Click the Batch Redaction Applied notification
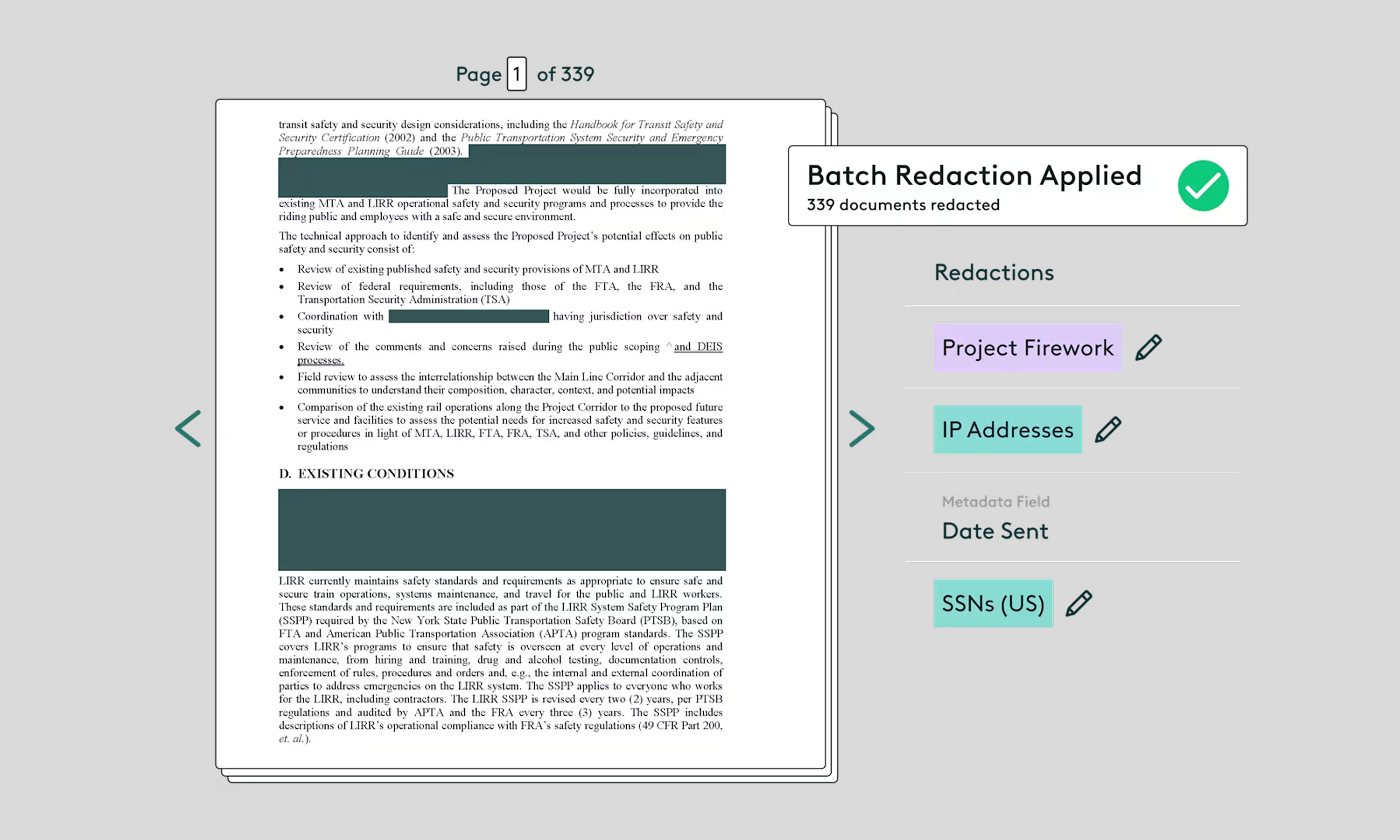 [973, 175]
